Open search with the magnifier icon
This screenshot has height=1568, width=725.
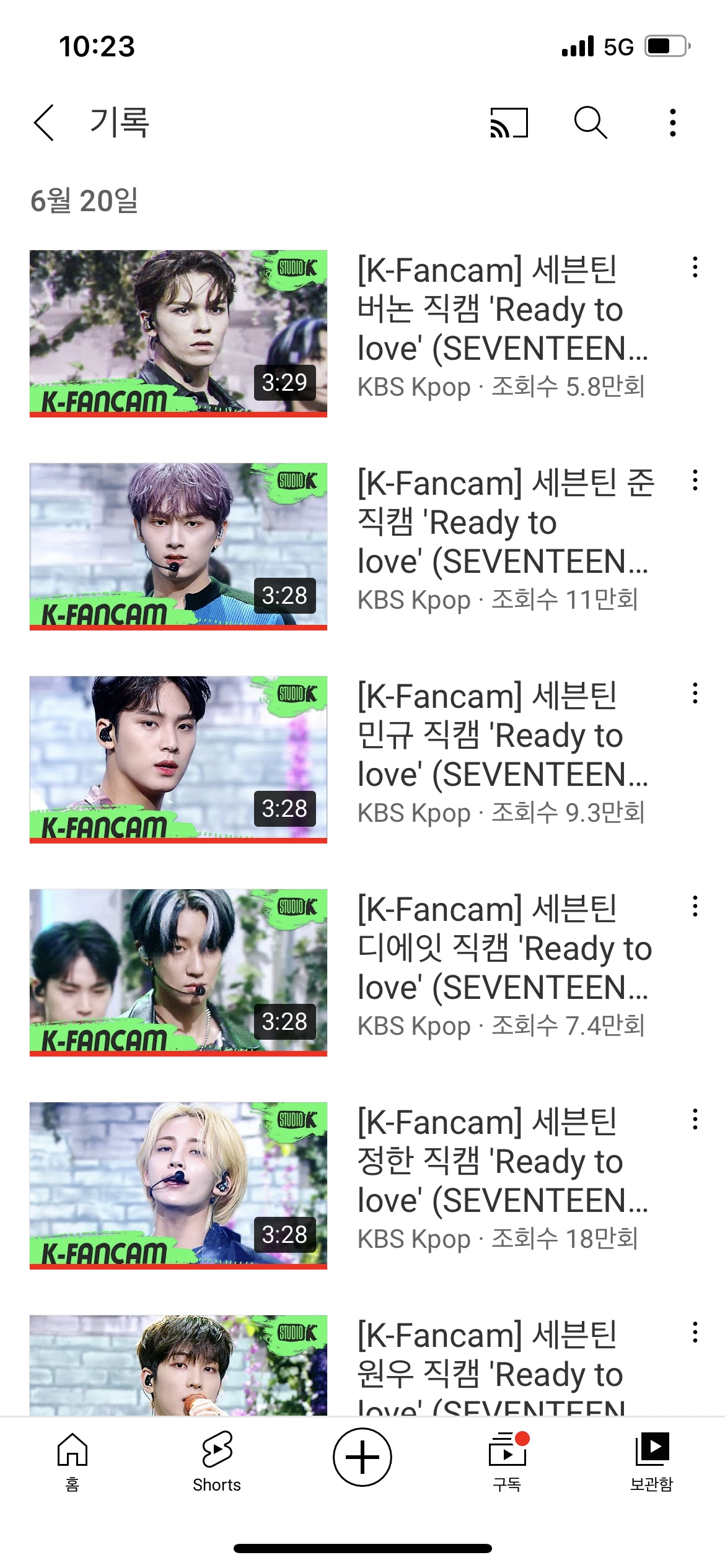point(591,122)
